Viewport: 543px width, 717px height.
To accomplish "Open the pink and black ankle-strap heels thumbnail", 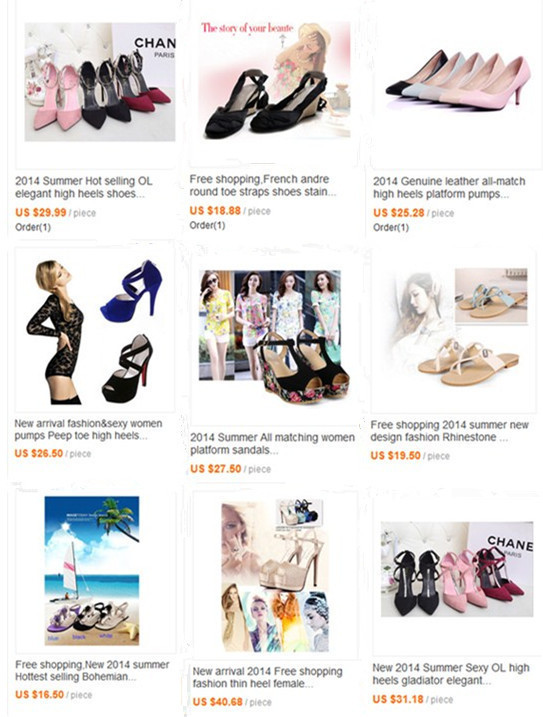I will point(100,82).
